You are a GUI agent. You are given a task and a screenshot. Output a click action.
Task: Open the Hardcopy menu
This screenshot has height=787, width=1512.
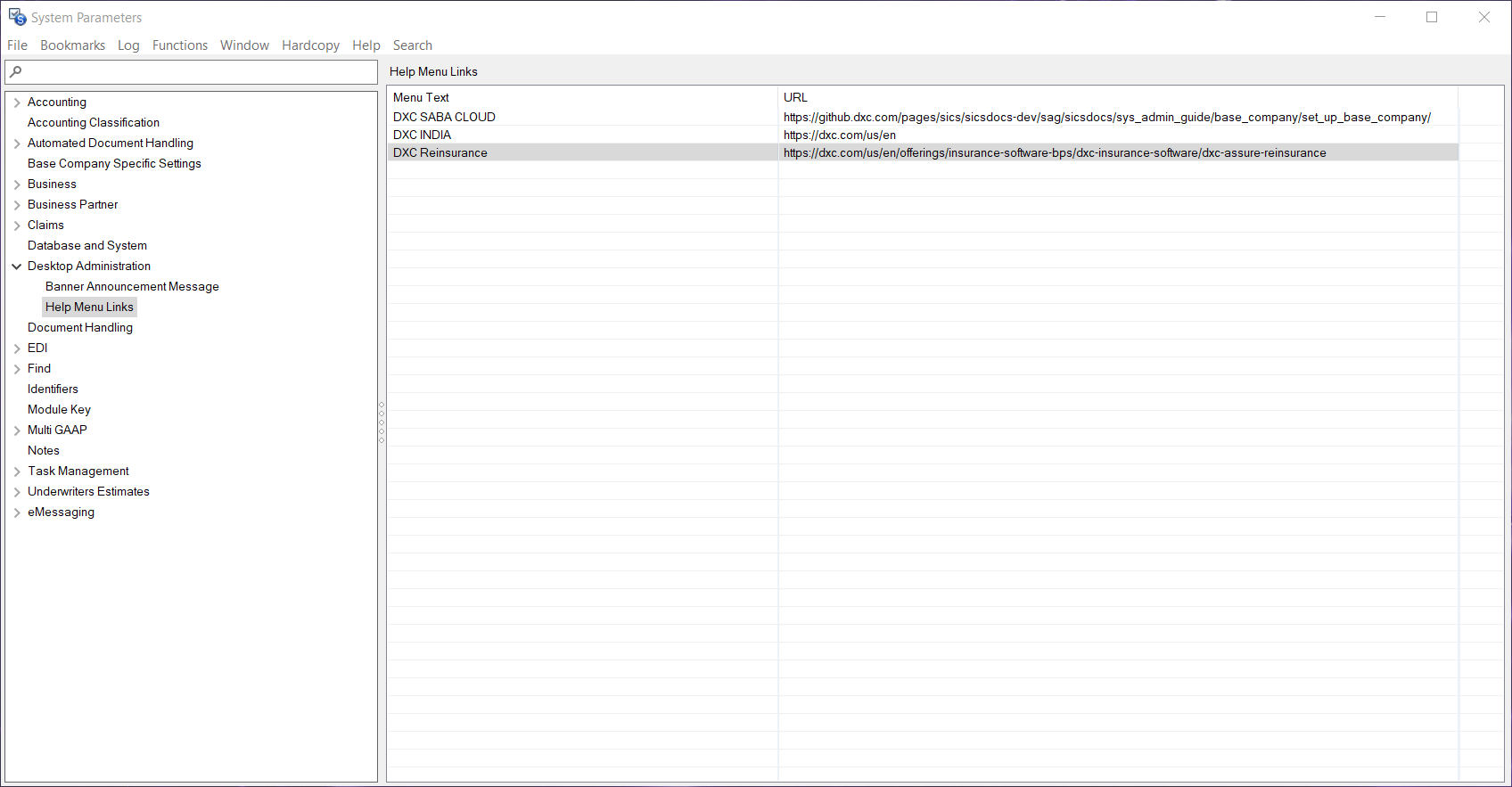tap(310, 45)
